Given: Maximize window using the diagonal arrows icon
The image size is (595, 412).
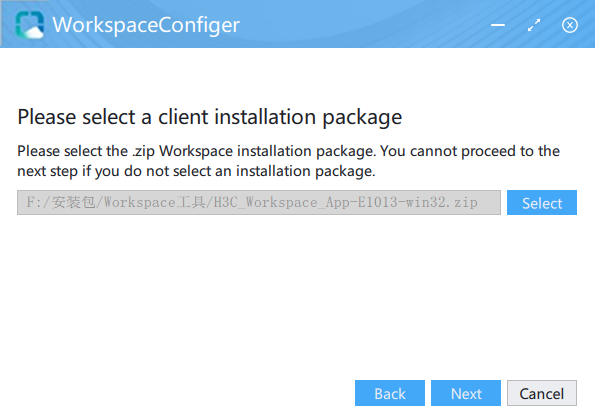Looking at the screenshot, I should 534,25.
